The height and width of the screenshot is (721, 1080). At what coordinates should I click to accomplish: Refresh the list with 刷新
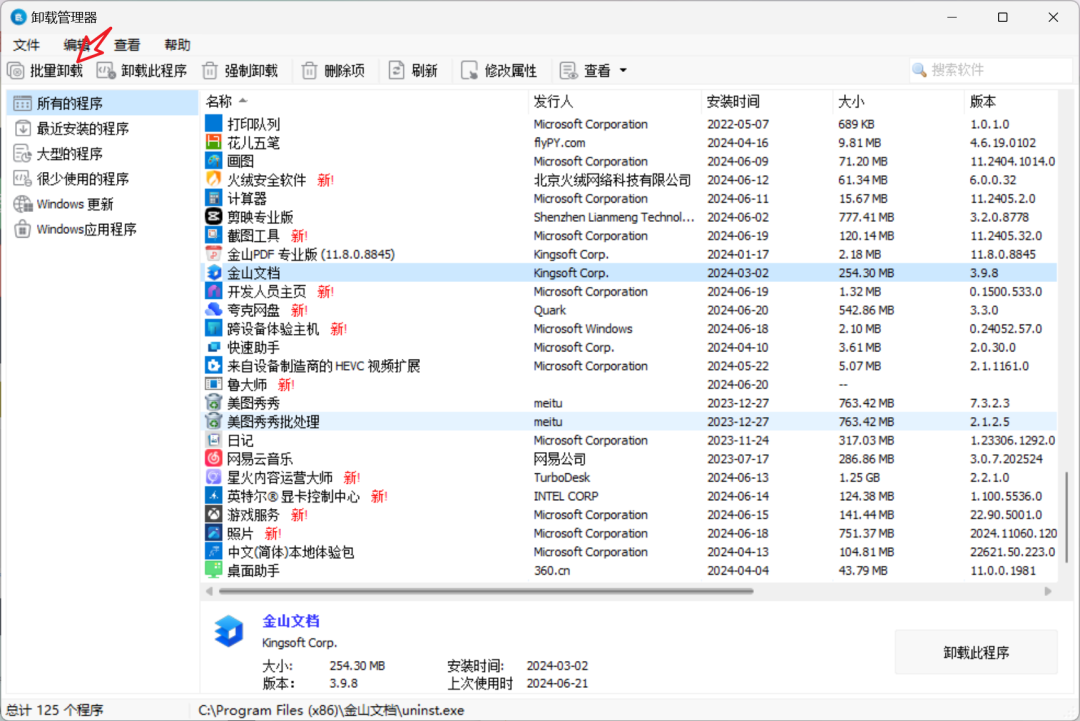(x=413, y=71)
